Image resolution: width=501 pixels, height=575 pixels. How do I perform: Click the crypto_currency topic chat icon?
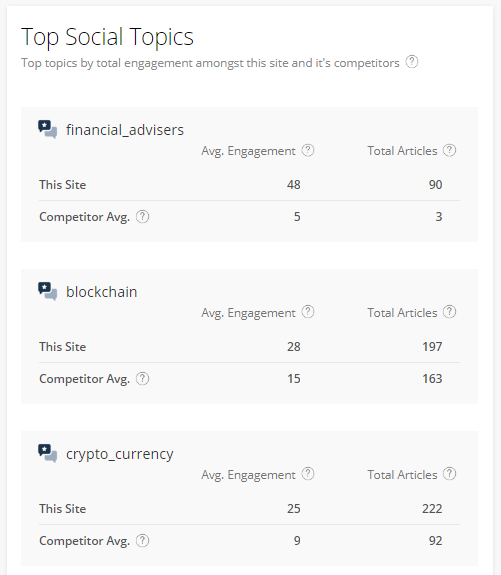point(47,454)
